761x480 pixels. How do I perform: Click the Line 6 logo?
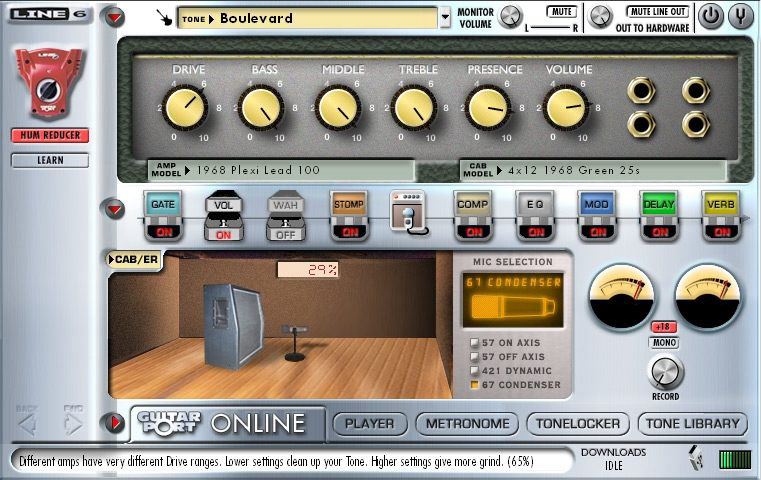pyautogui.click(x=48, y=14)
